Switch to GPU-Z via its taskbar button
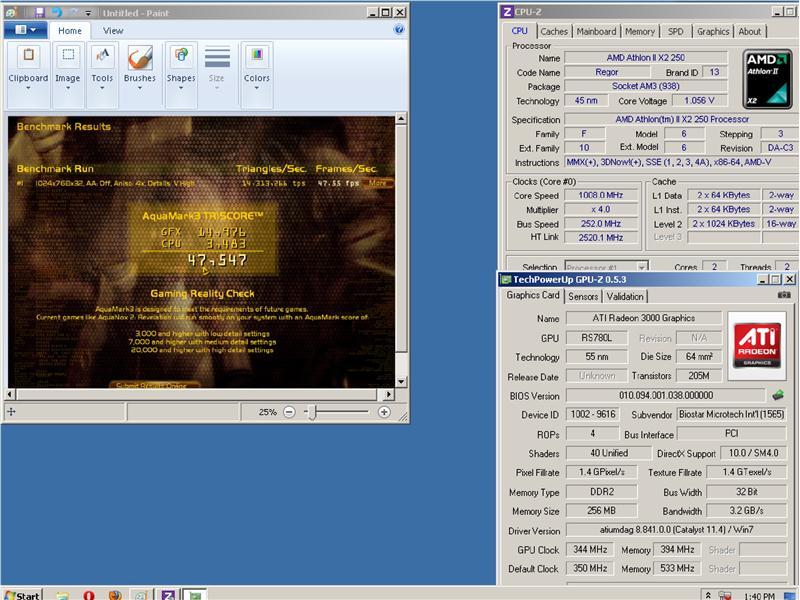 [x=195, y=595]
